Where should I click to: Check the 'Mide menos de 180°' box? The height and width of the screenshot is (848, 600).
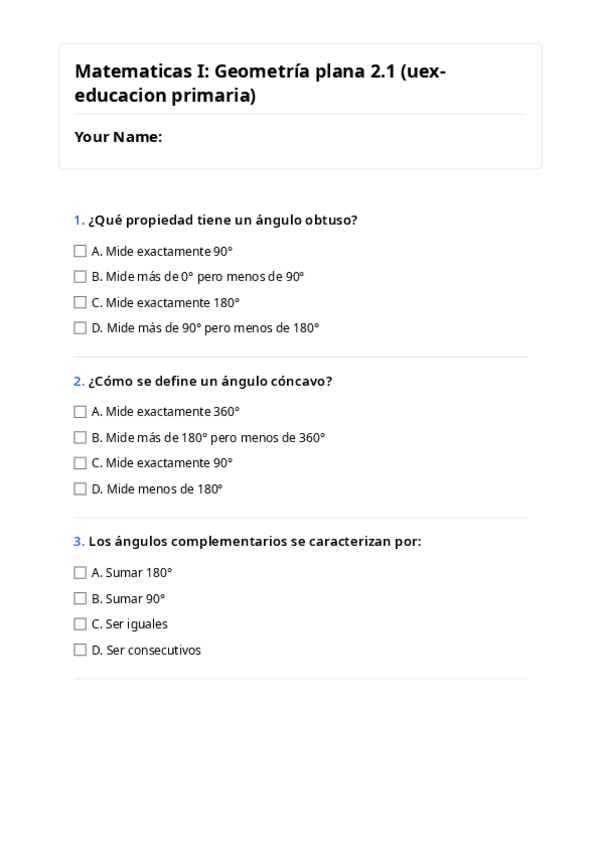click(80, 489)
